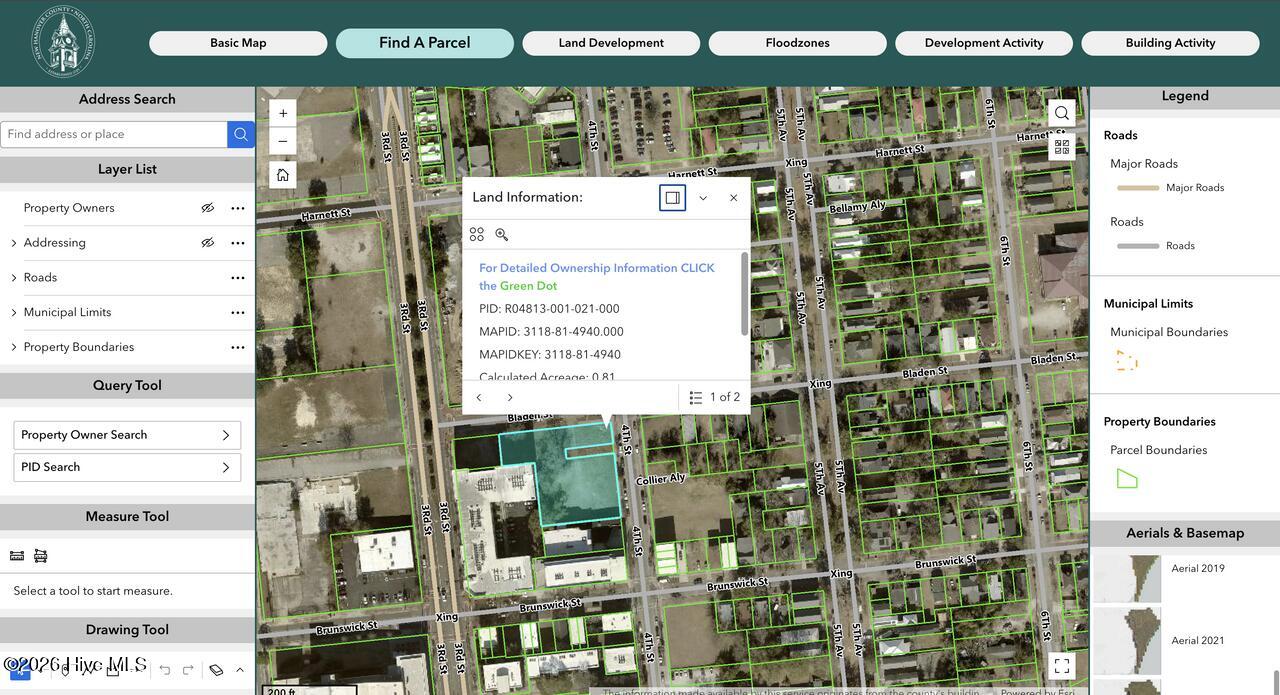Open the Property Owner Search query
Viewport: 1280px width, 695px height.
[127, 435]
